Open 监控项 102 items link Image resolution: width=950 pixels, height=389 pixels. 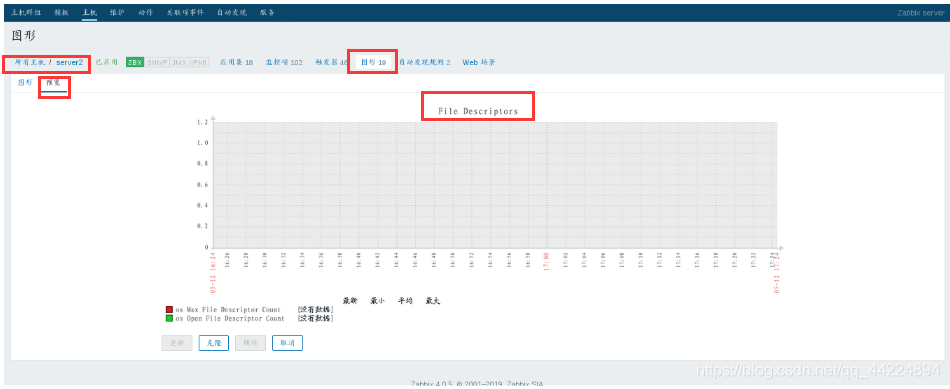pyautogui.click(x=284, y=62)
